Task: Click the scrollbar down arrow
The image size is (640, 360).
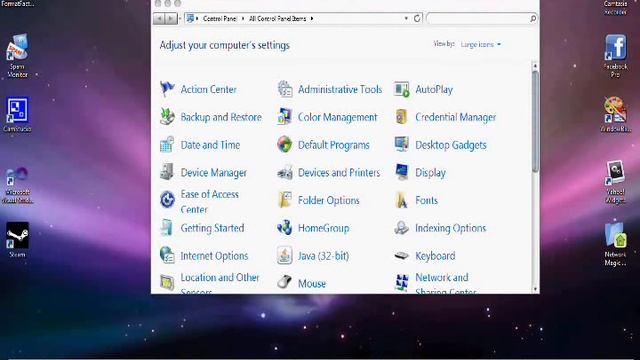Action: [x=535, y=289]
